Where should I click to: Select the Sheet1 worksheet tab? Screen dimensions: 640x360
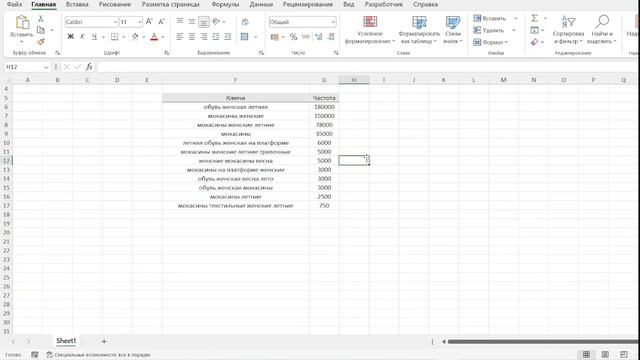pyautogui.click(x=66, y=341)
